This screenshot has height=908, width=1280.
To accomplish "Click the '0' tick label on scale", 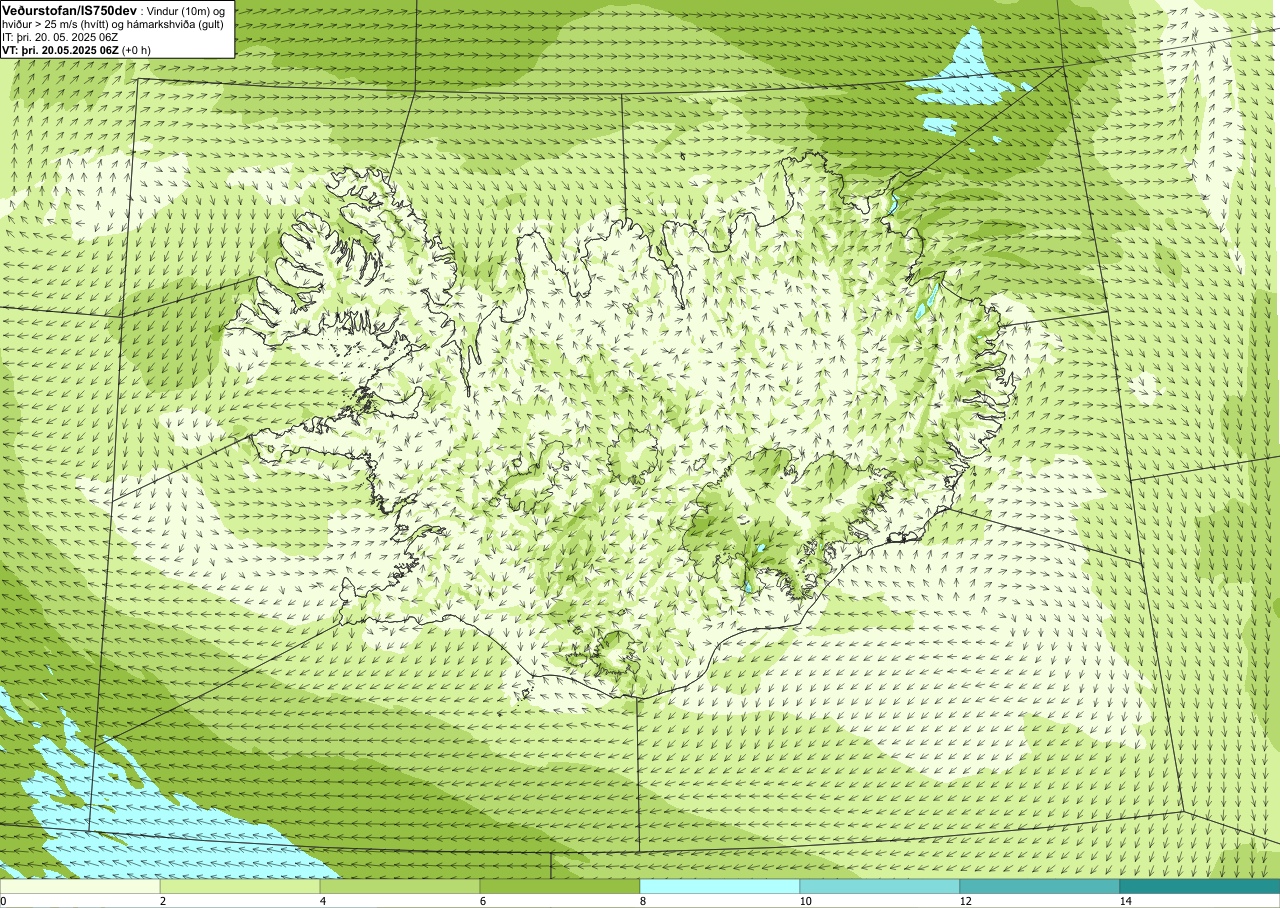I will pyautogui.click(x=4, y=901).
